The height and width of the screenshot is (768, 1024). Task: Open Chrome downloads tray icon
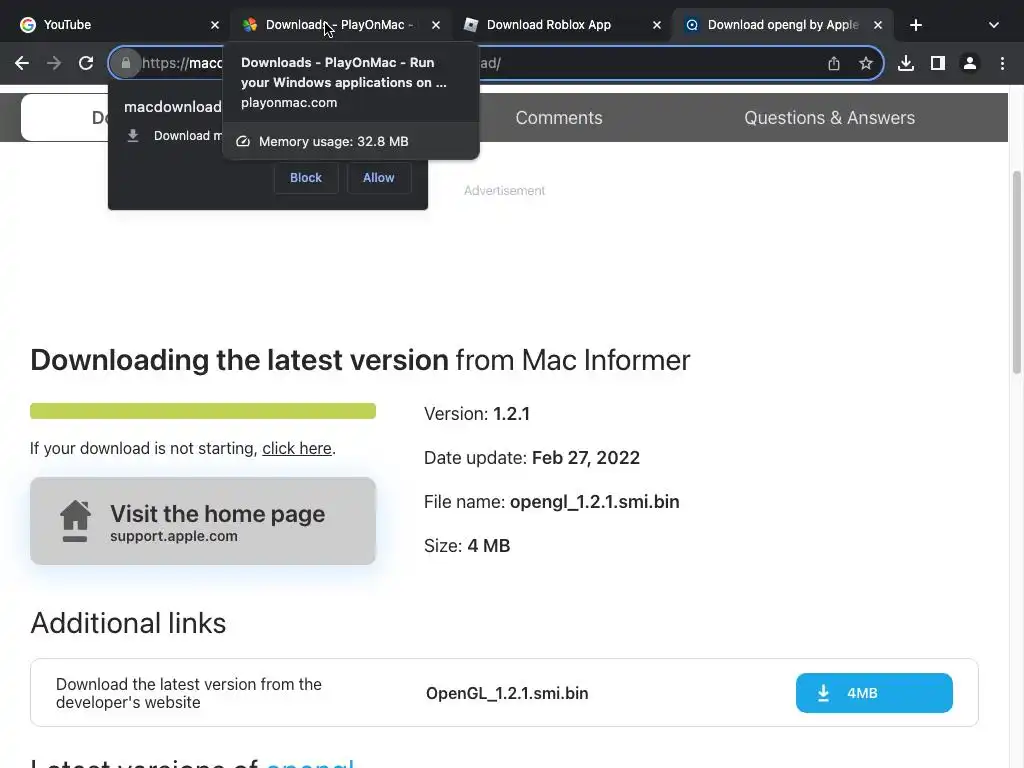pyautogui.click(x=906, y=63)
